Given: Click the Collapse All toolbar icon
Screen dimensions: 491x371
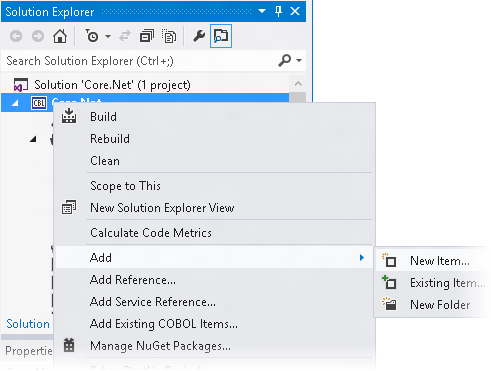Looking at the screenshot, I should (x=147, y=36).
